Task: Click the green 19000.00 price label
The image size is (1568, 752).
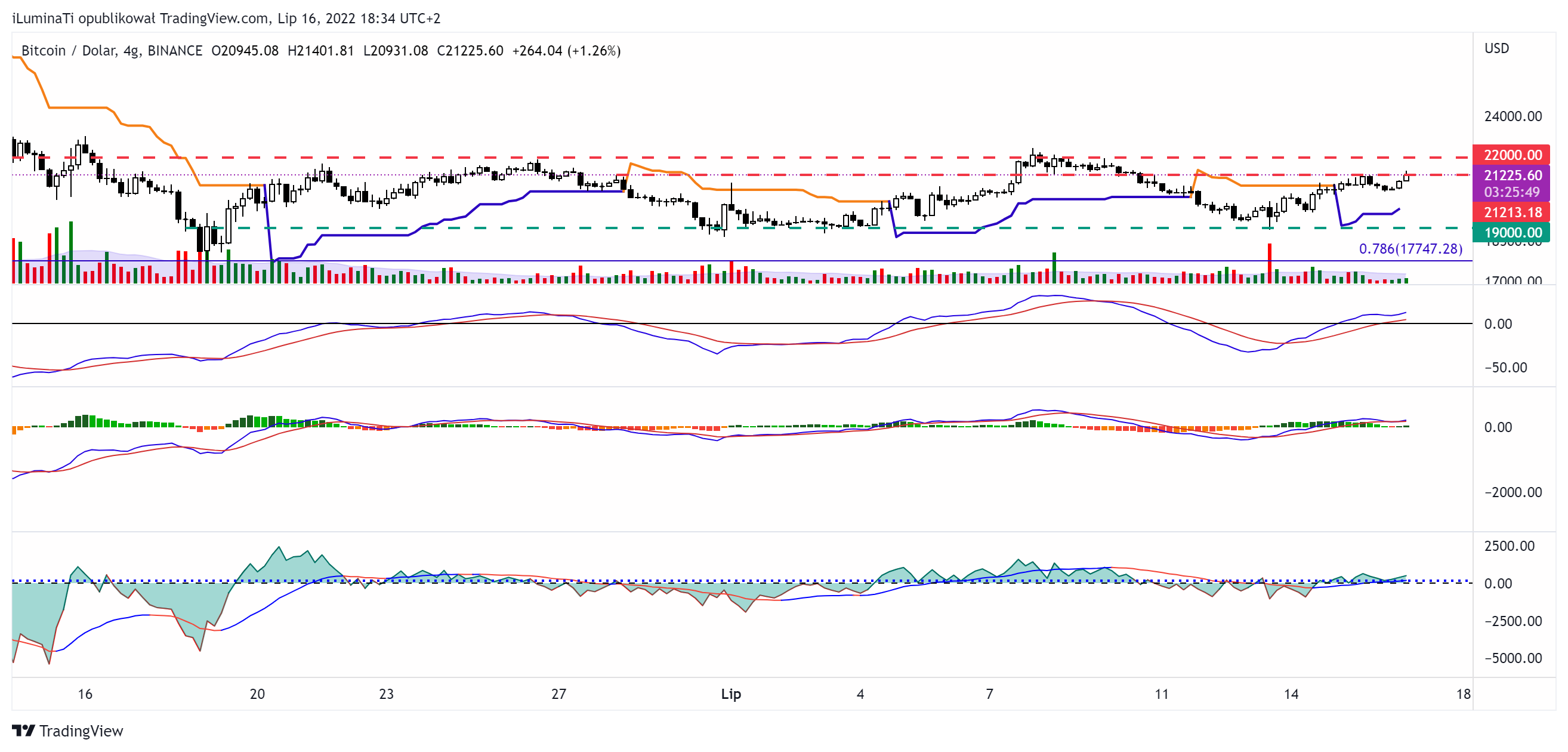Action: [1511, 233]
